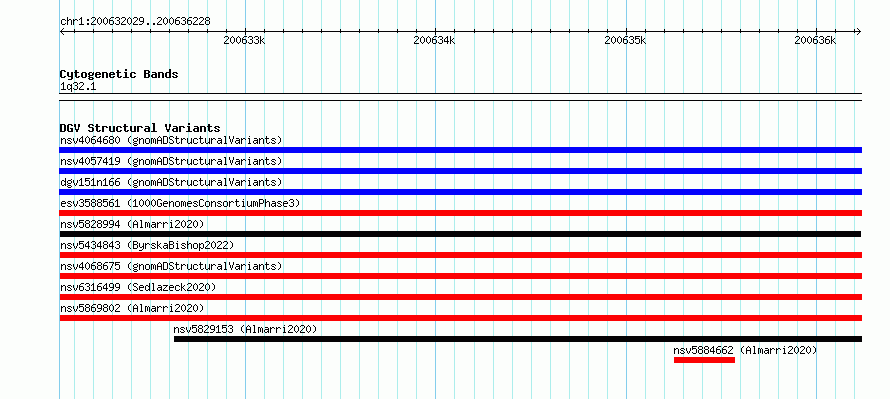Click the blue bar under dgv151n166
Screen dimensions: 890x399
(460, 192)
